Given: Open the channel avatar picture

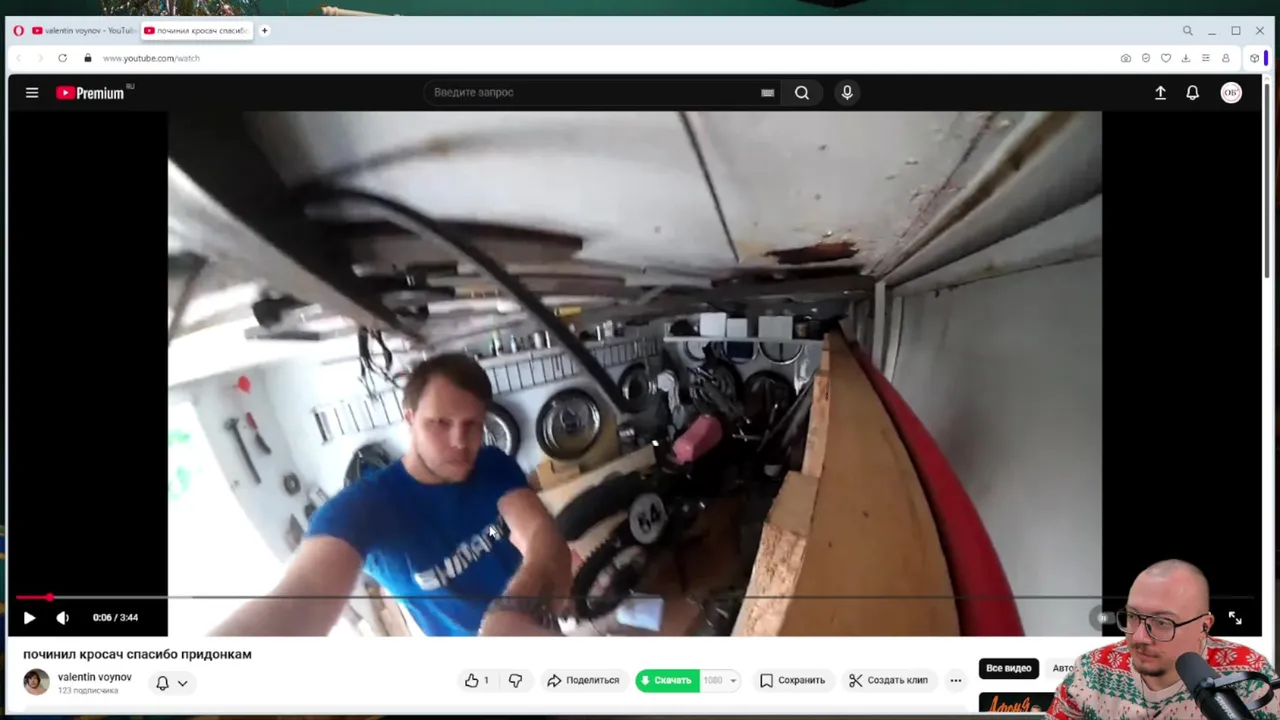Looking at the screenshot, I should click(x=37, y=682).
